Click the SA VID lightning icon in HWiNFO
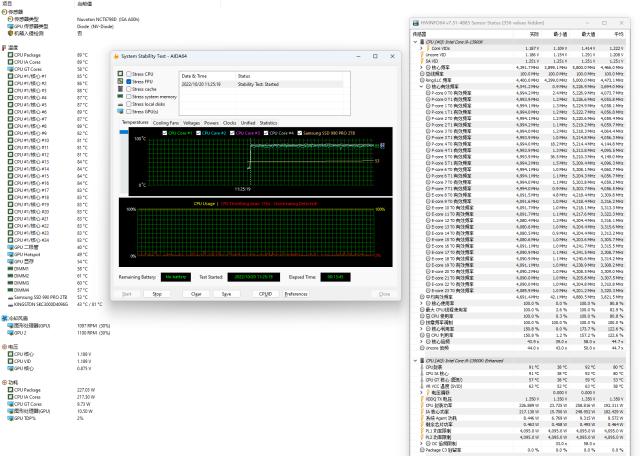 coord(422,61)
